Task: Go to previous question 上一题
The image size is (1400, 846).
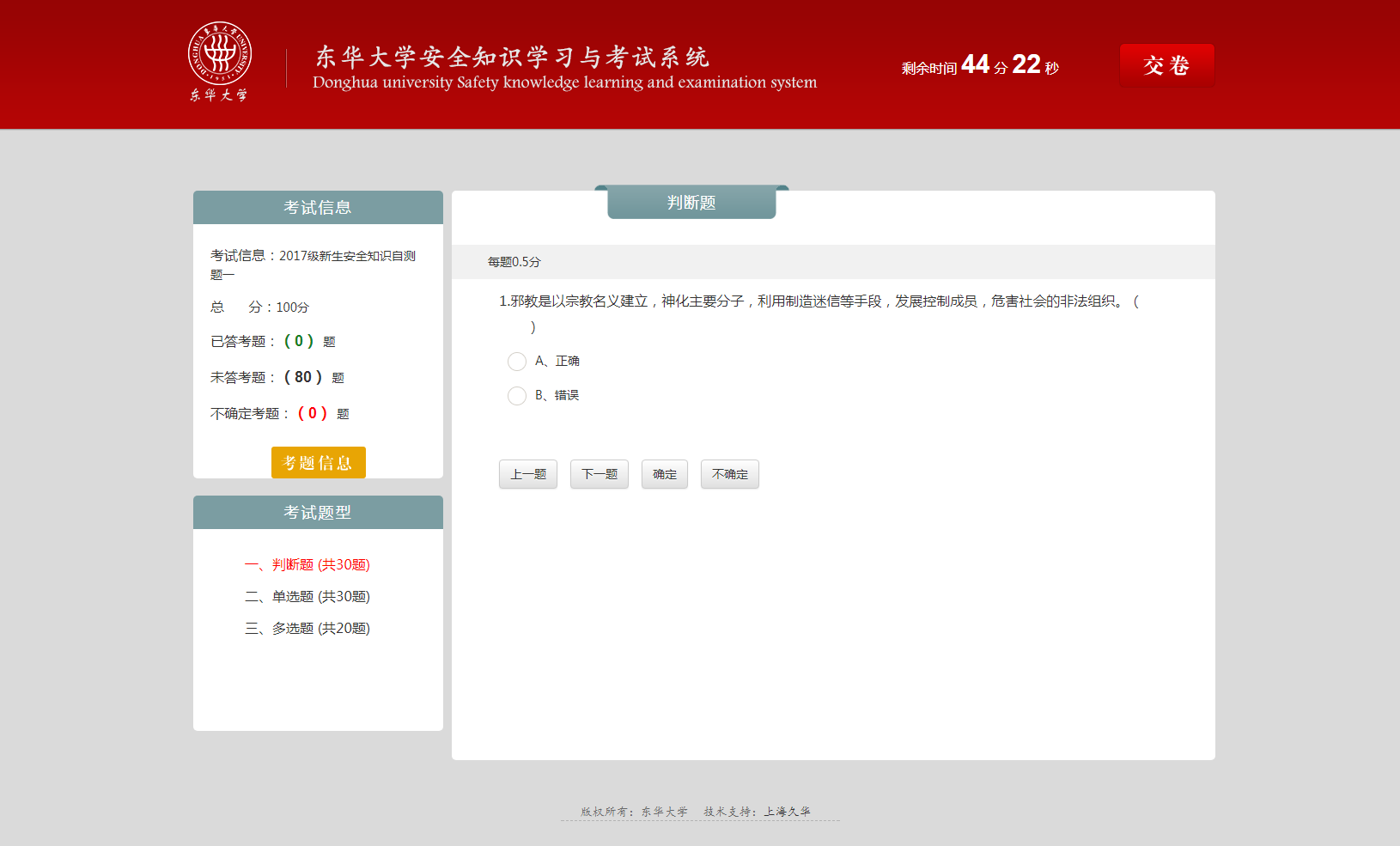Action: pyautogui.click(x=528, y=474)
